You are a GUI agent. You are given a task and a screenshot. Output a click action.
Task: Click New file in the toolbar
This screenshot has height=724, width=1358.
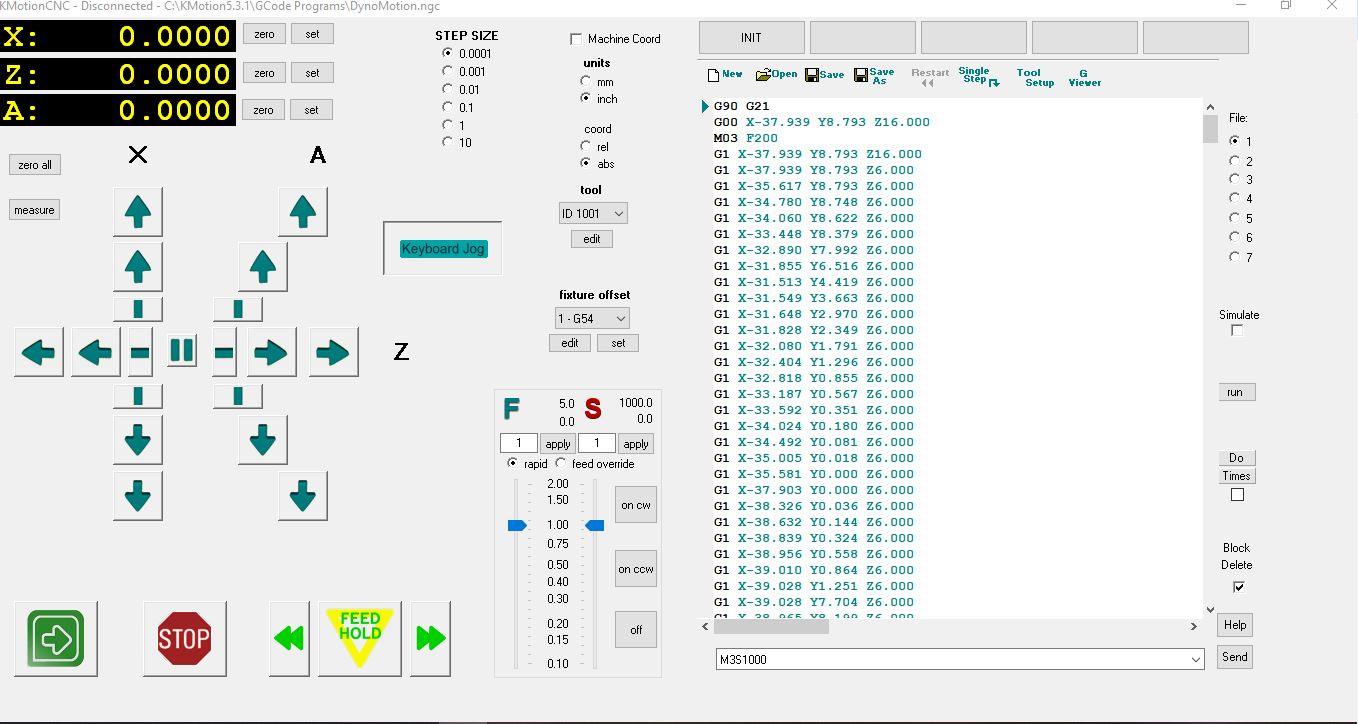[725, 75]
